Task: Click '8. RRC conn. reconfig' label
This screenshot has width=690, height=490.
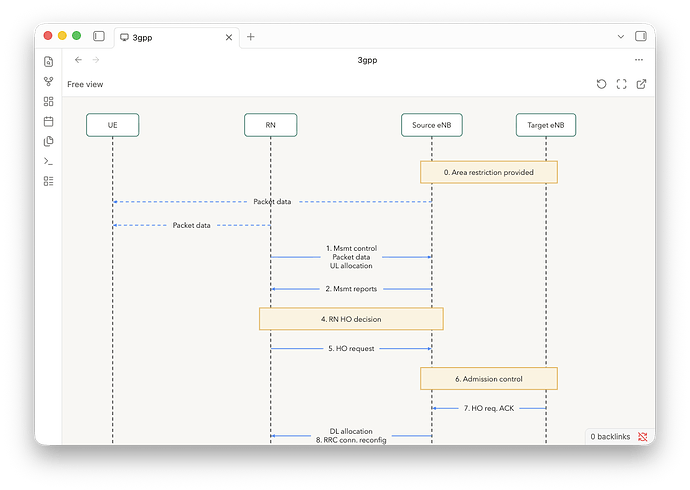Action: click(x=351, y=440)
